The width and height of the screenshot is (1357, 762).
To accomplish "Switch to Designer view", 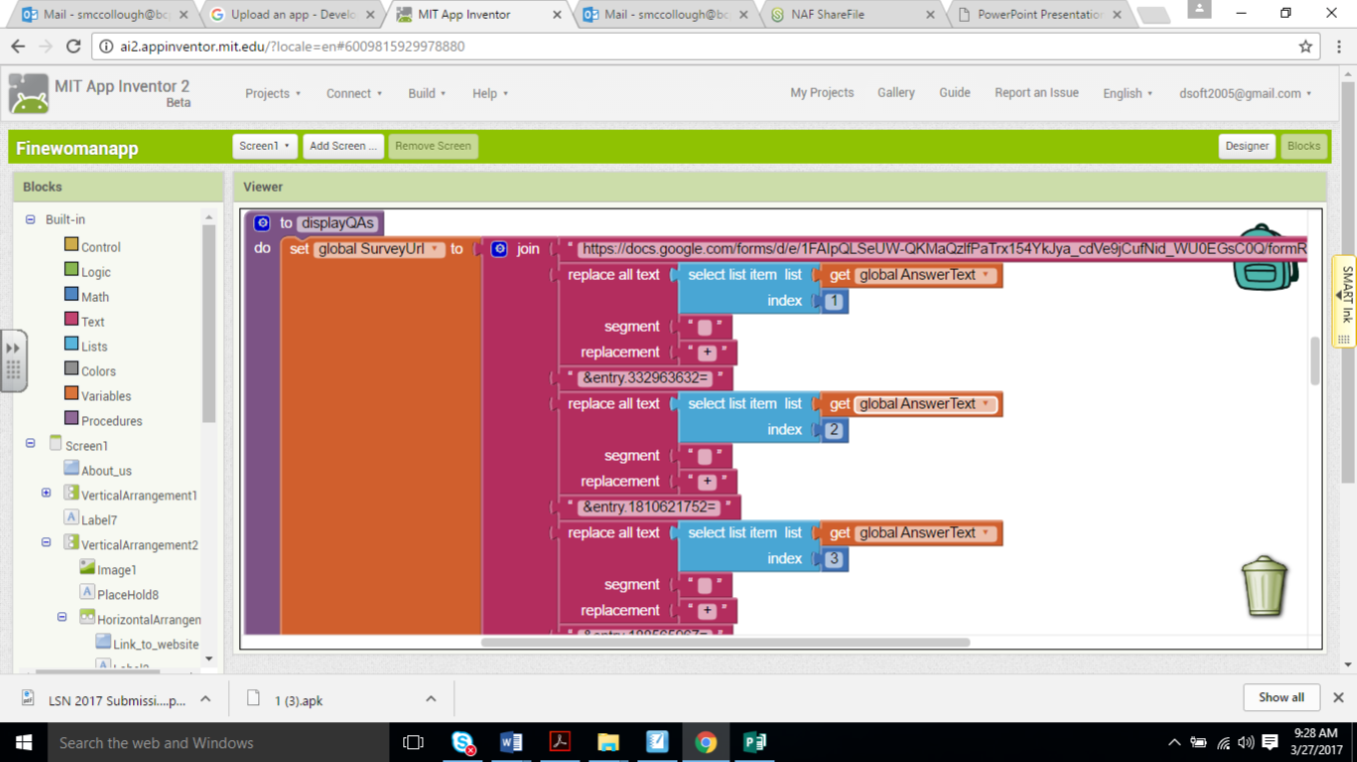I will 1247,146.
